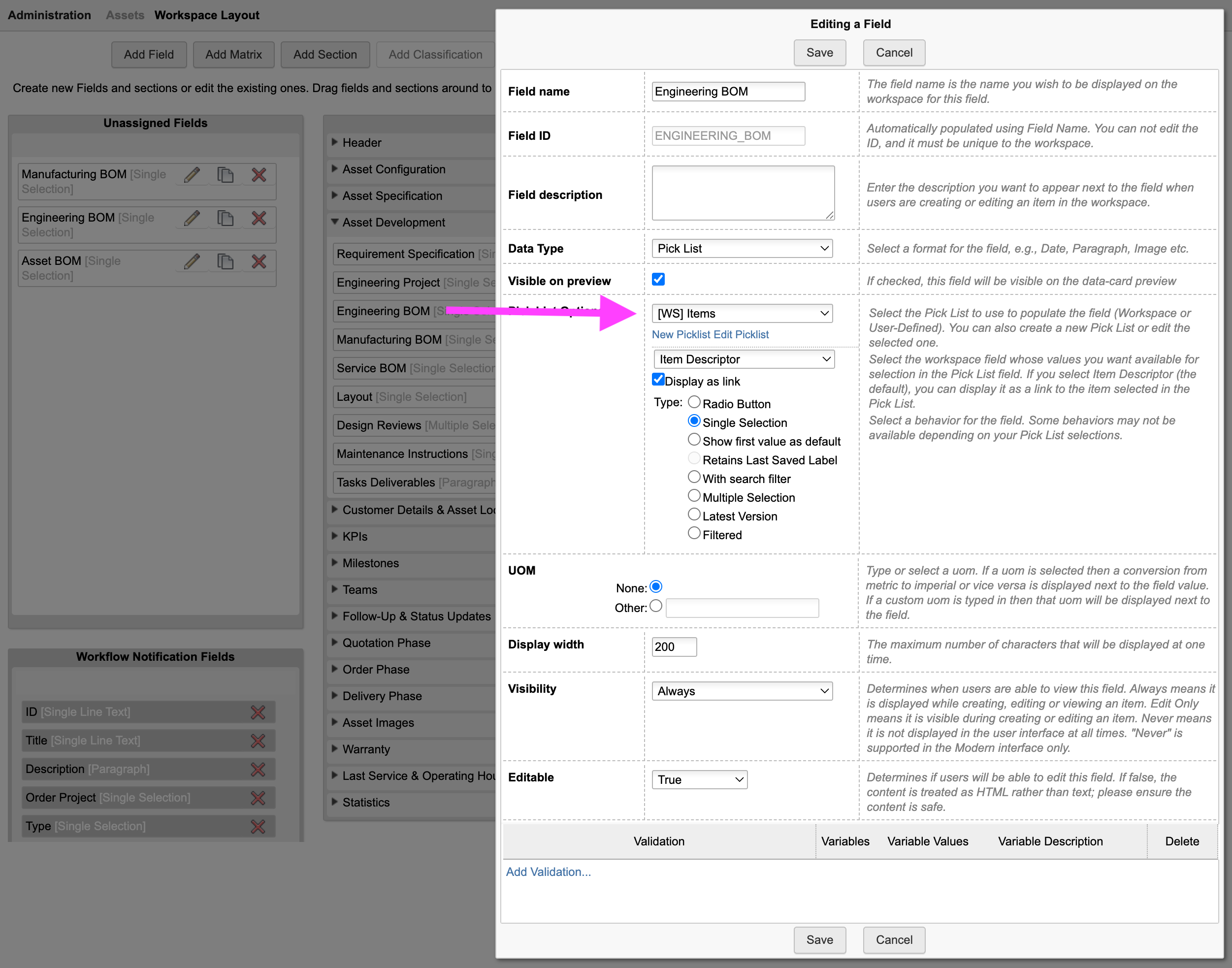Open the Visibility Always dropdown
Viewport: 1232px width, 968px height.
(x=742, y=691)
